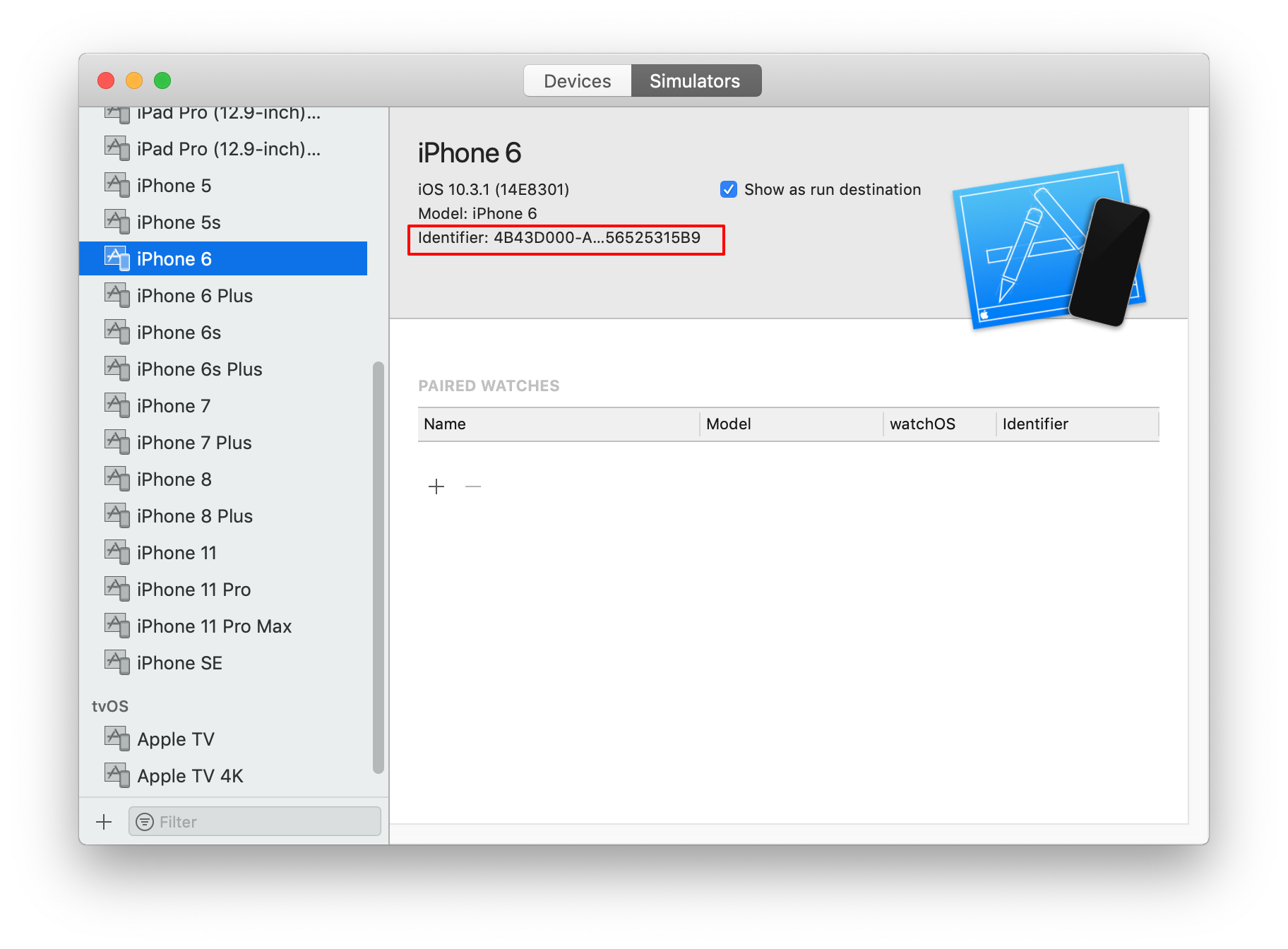This screenshot has width=1288, height=949.
Task: Click the iPhone 5 simulator icon
Action: pyautogui.click(x=117, y=185)
